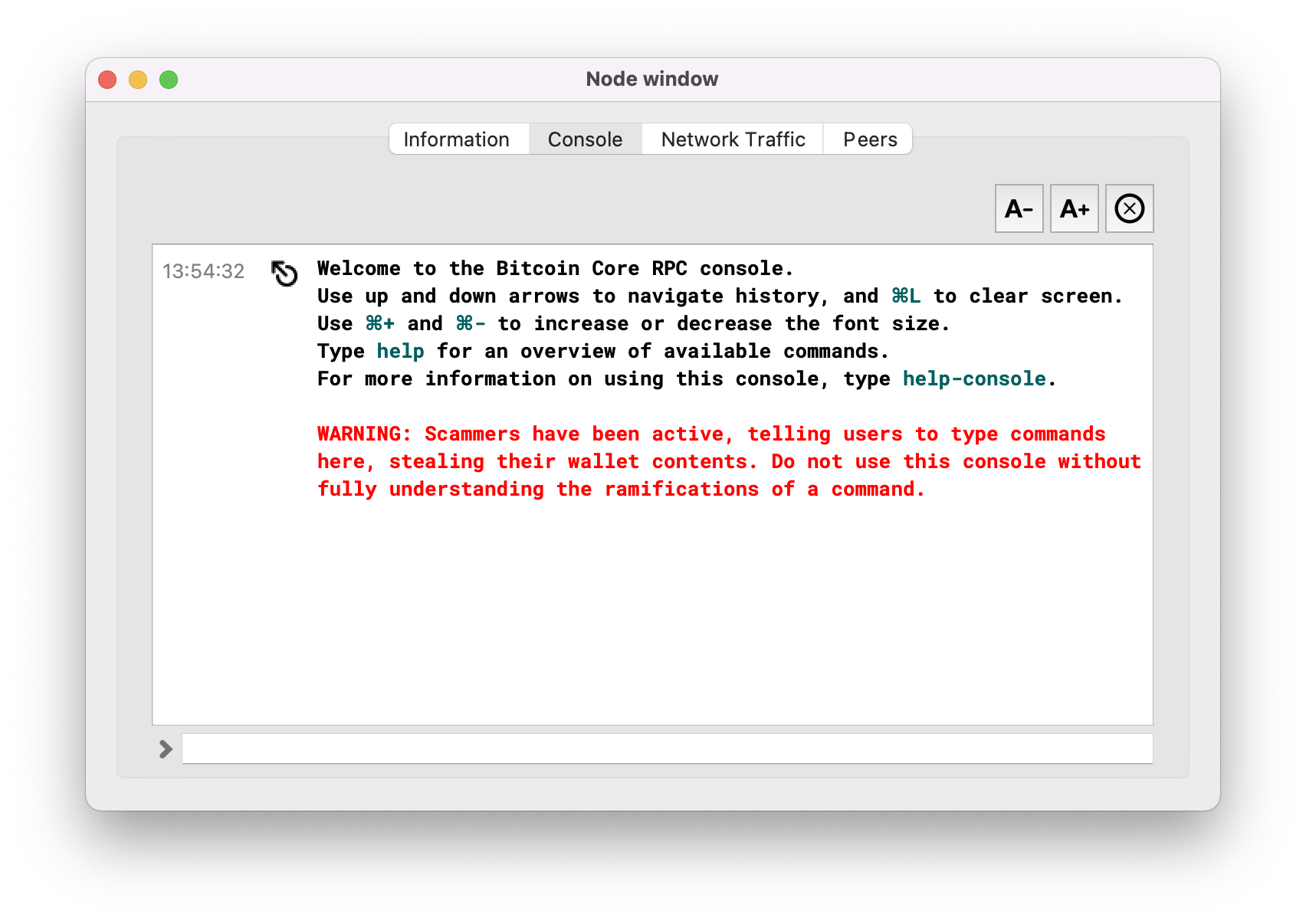Click the green "help" command text

[400, 352]
